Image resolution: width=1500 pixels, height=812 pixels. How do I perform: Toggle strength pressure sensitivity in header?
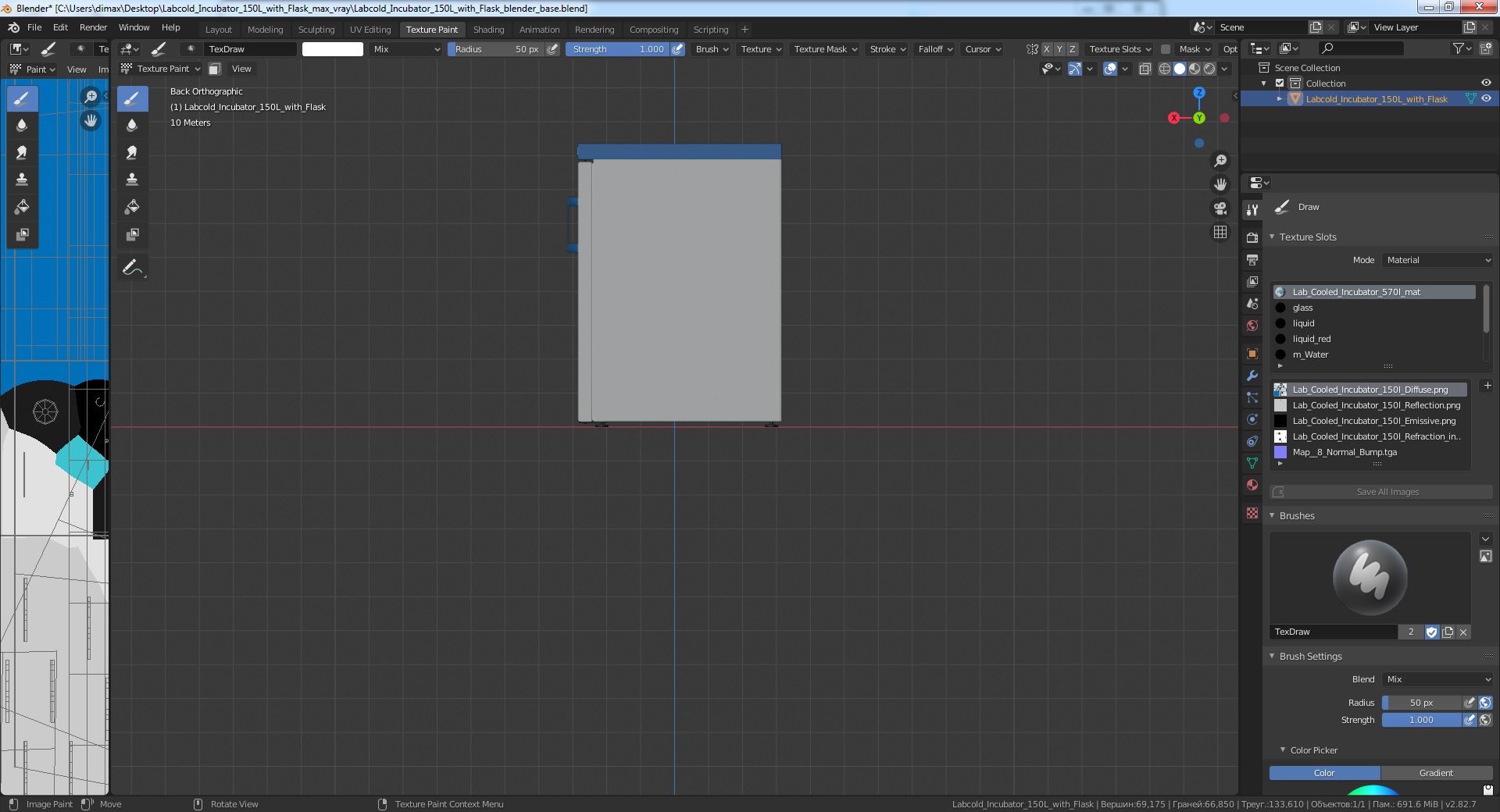(x=678, y=49)
